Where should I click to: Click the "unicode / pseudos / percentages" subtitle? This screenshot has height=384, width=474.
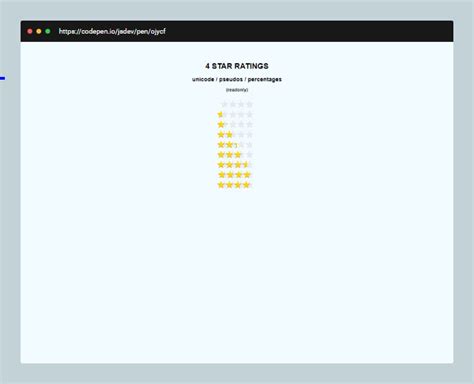(x=237, y=79)
